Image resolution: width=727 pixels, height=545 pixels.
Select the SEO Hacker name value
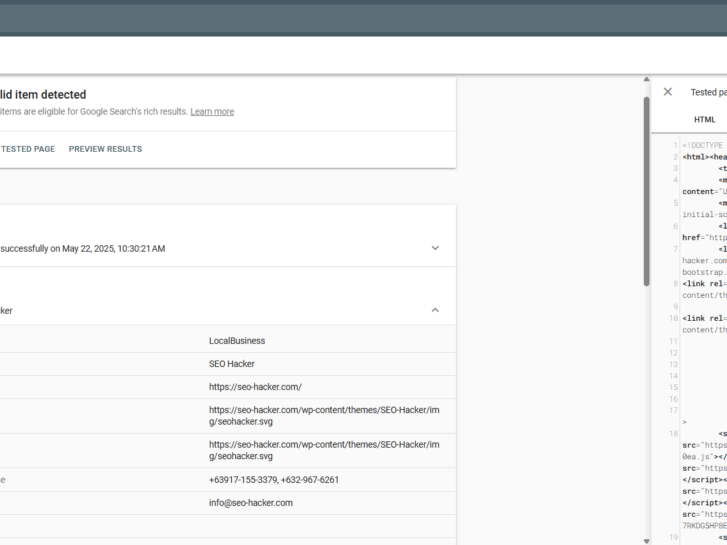[x=231, y=364]
